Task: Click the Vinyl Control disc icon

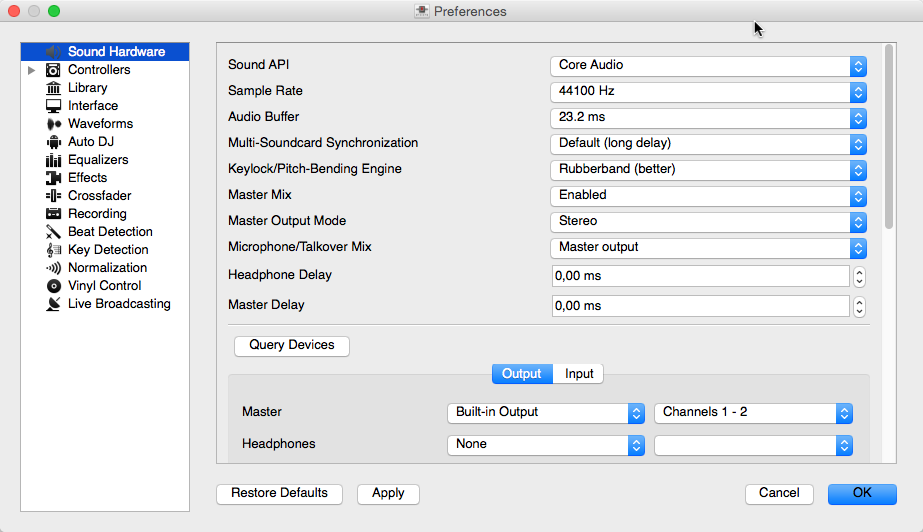Action: tap(54, 286)
